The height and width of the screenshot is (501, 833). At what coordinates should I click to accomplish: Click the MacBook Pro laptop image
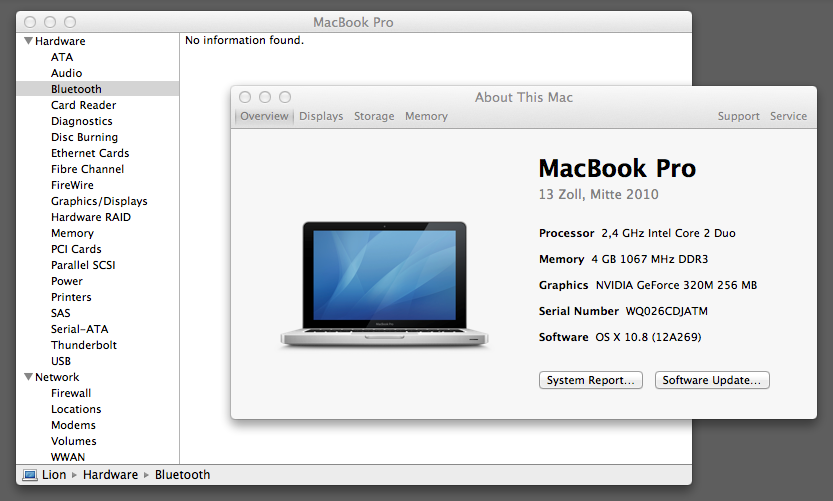[384, 285]
